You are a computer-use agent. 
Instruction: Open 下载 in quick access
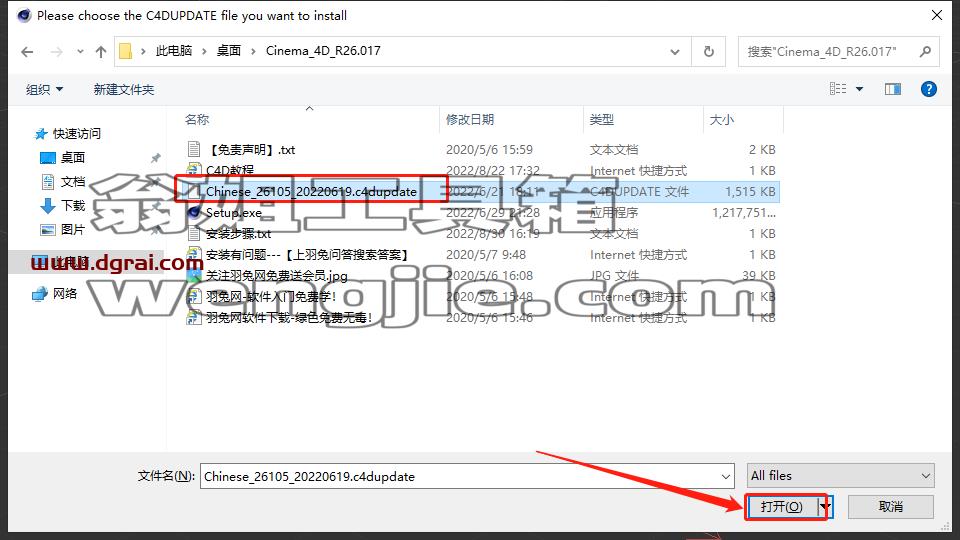click(73, 205)
